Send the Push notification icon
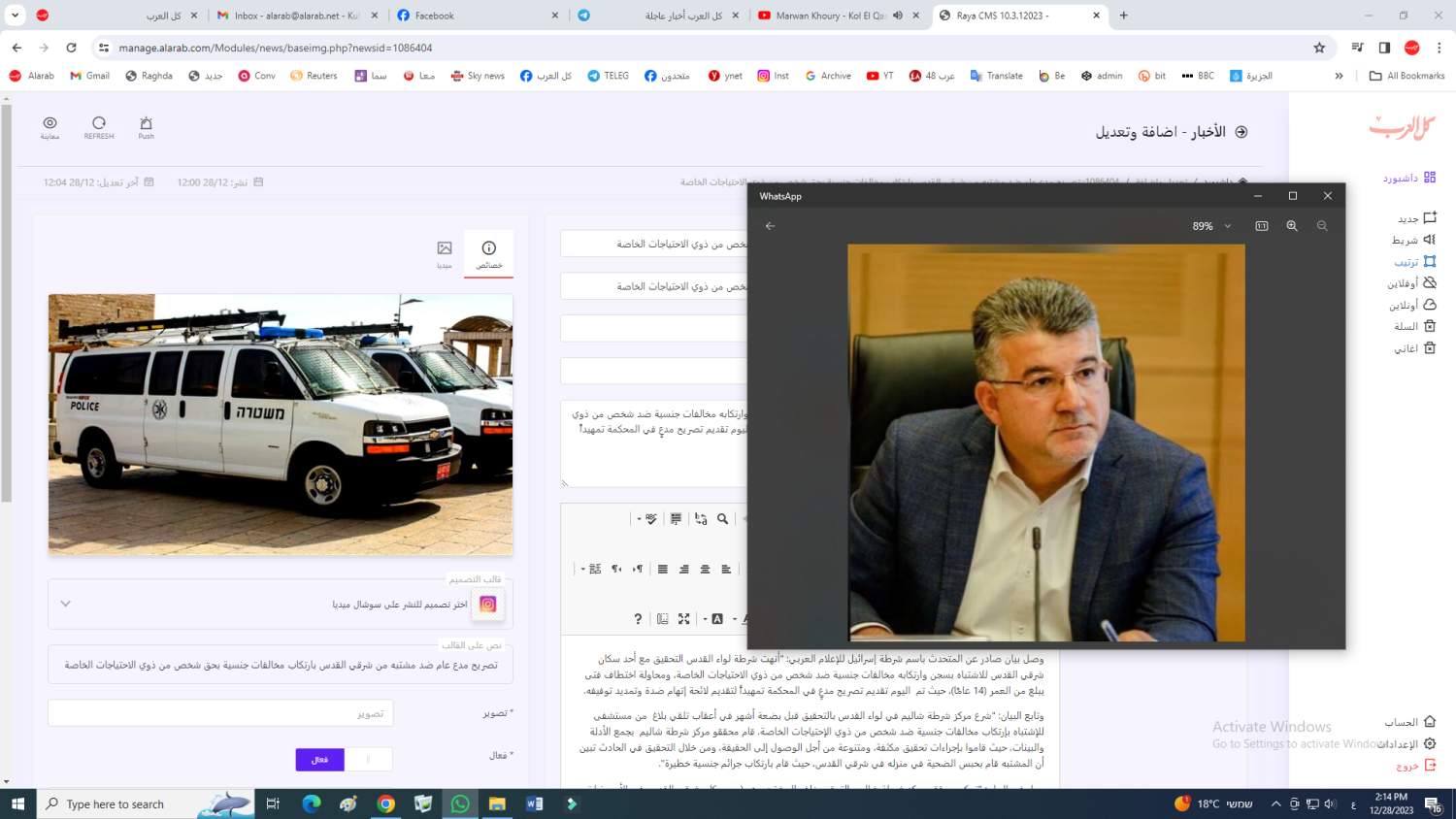 tap(146, 127)
